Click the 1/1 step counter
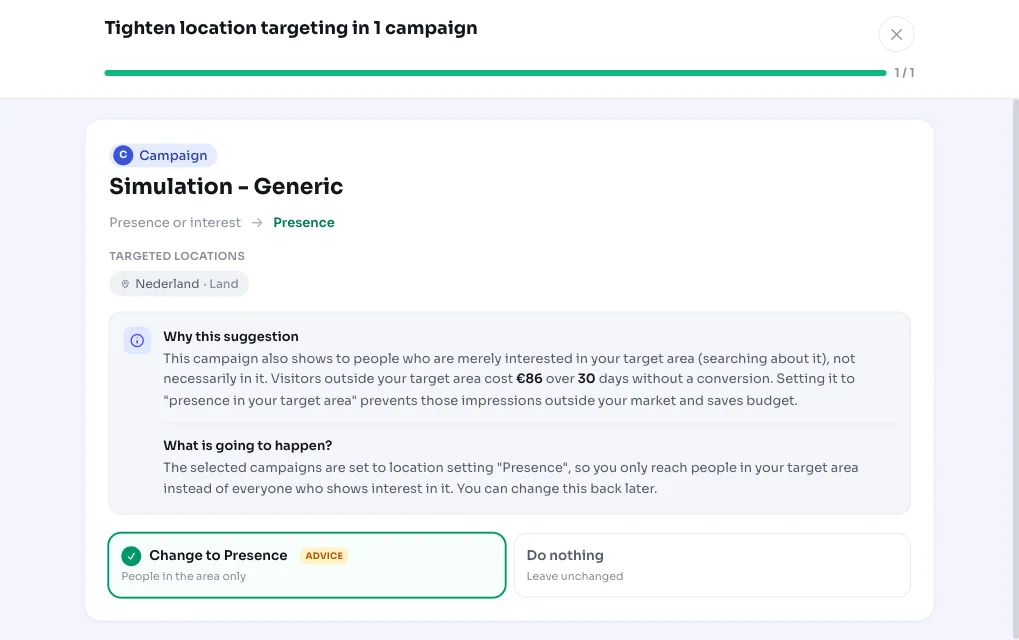 click(904, 73)
